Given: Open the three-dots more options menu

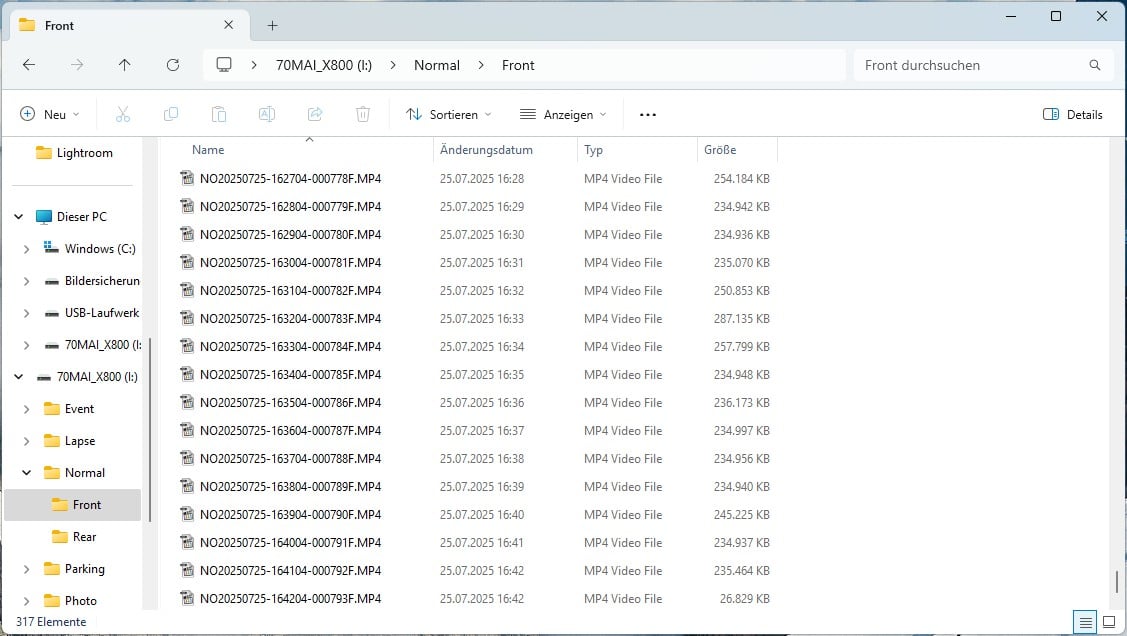Looking at the screenshot, I should (648, 115).
